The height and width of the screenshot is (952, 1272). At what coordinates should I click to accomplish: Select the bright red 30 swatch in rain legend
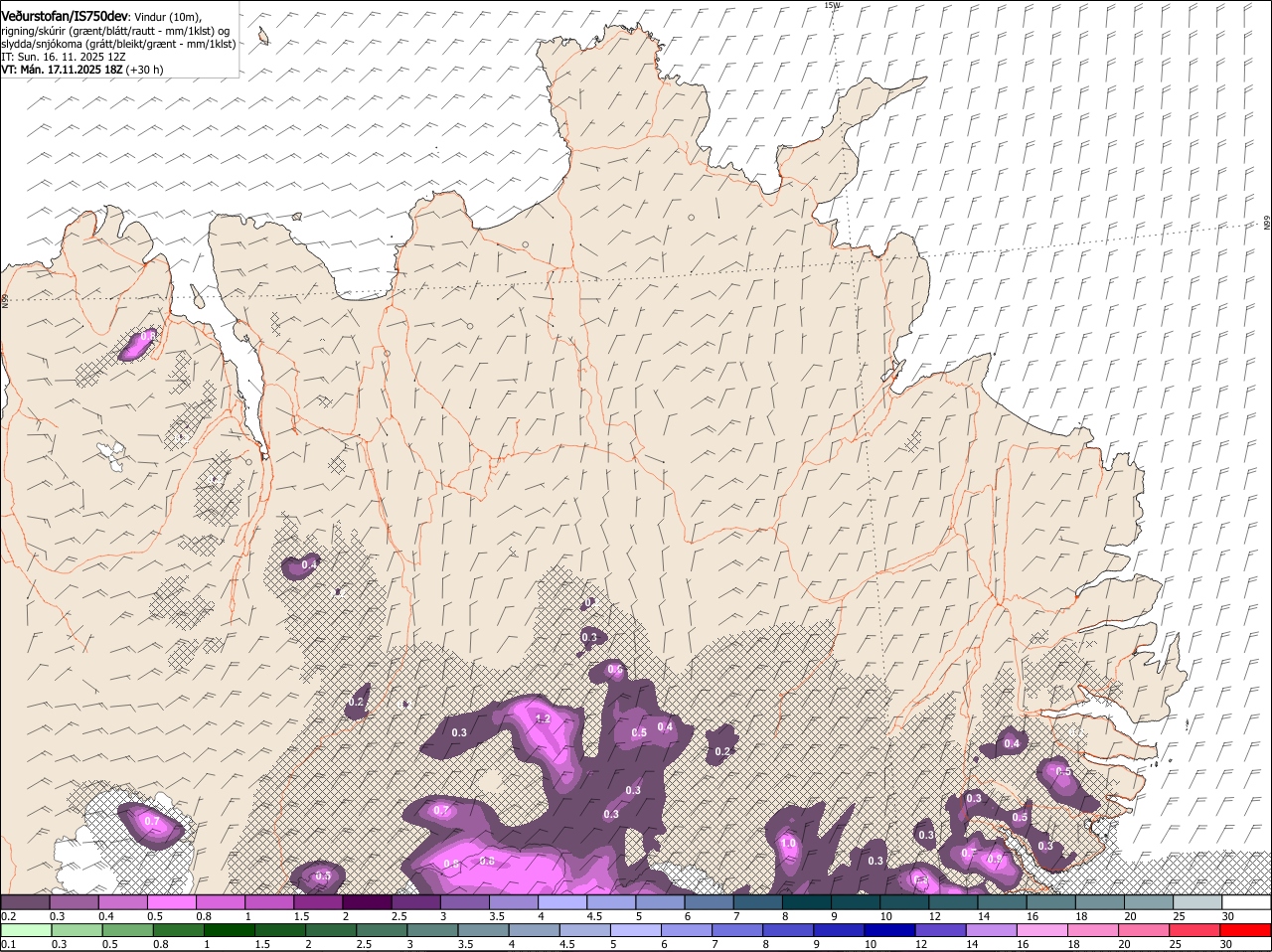coord(1246,930)
